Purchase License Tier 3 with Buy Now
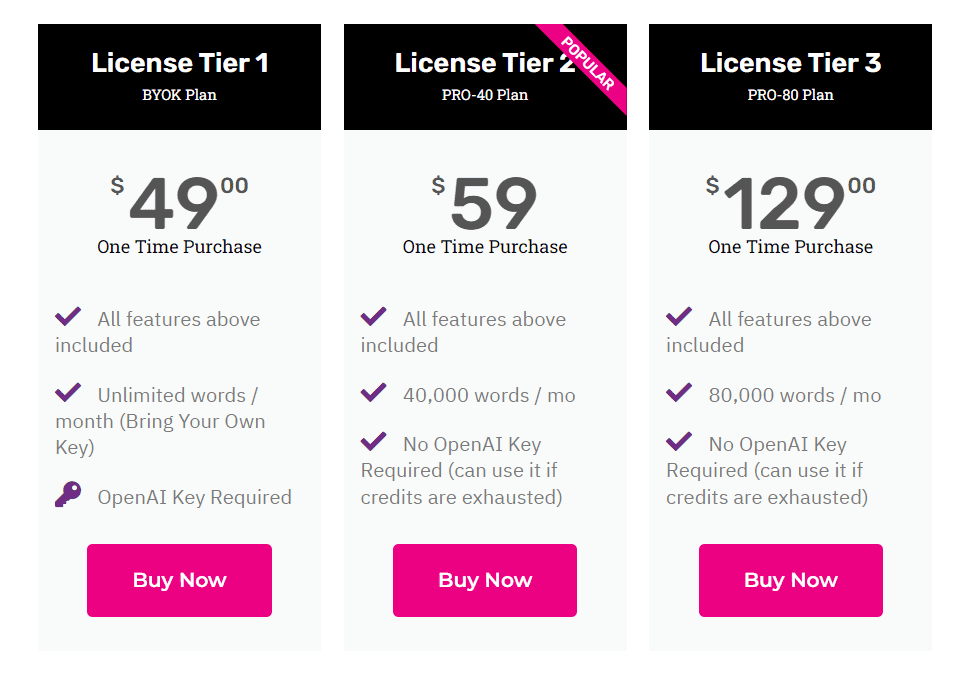 pyautogui.click(x=790, y=580)
